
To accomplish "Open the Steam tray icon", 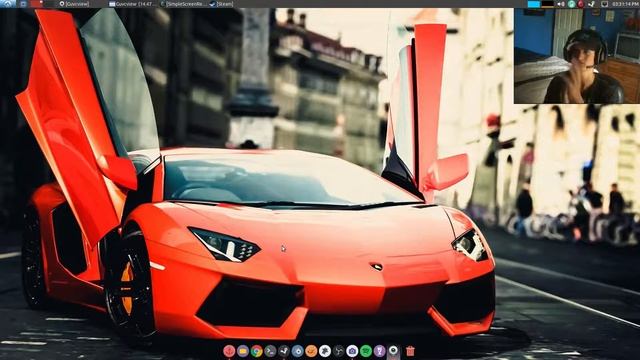I will (x=591, y=4).
